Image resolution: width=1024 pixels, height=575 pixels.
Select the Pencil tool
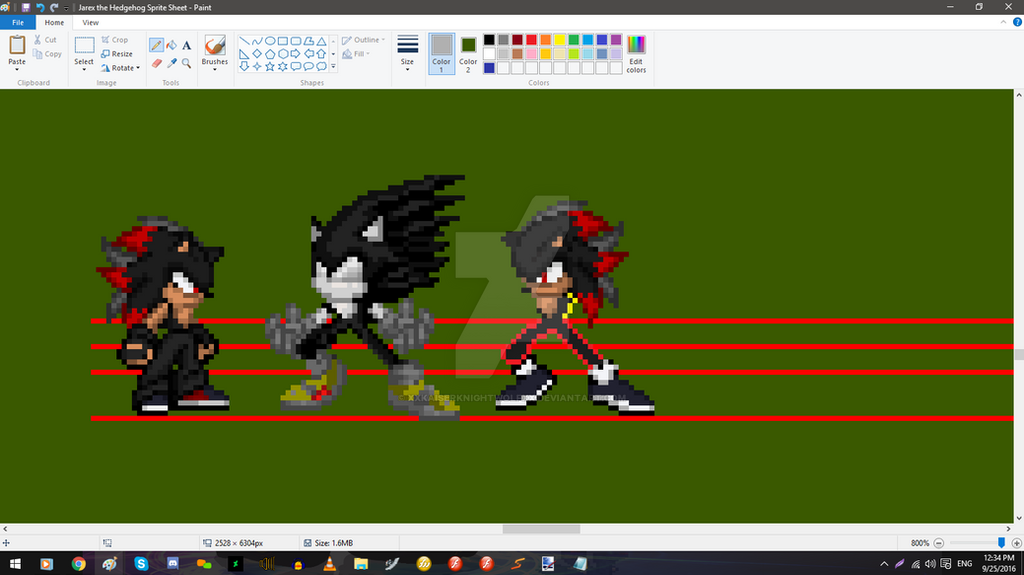click(156, 45)
